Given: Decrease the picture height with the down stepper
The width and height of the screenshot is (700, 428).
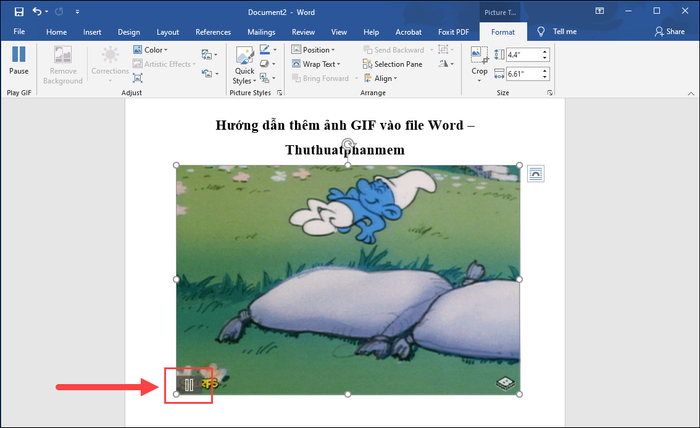Looking at the screenshot, I should point(545,58).
